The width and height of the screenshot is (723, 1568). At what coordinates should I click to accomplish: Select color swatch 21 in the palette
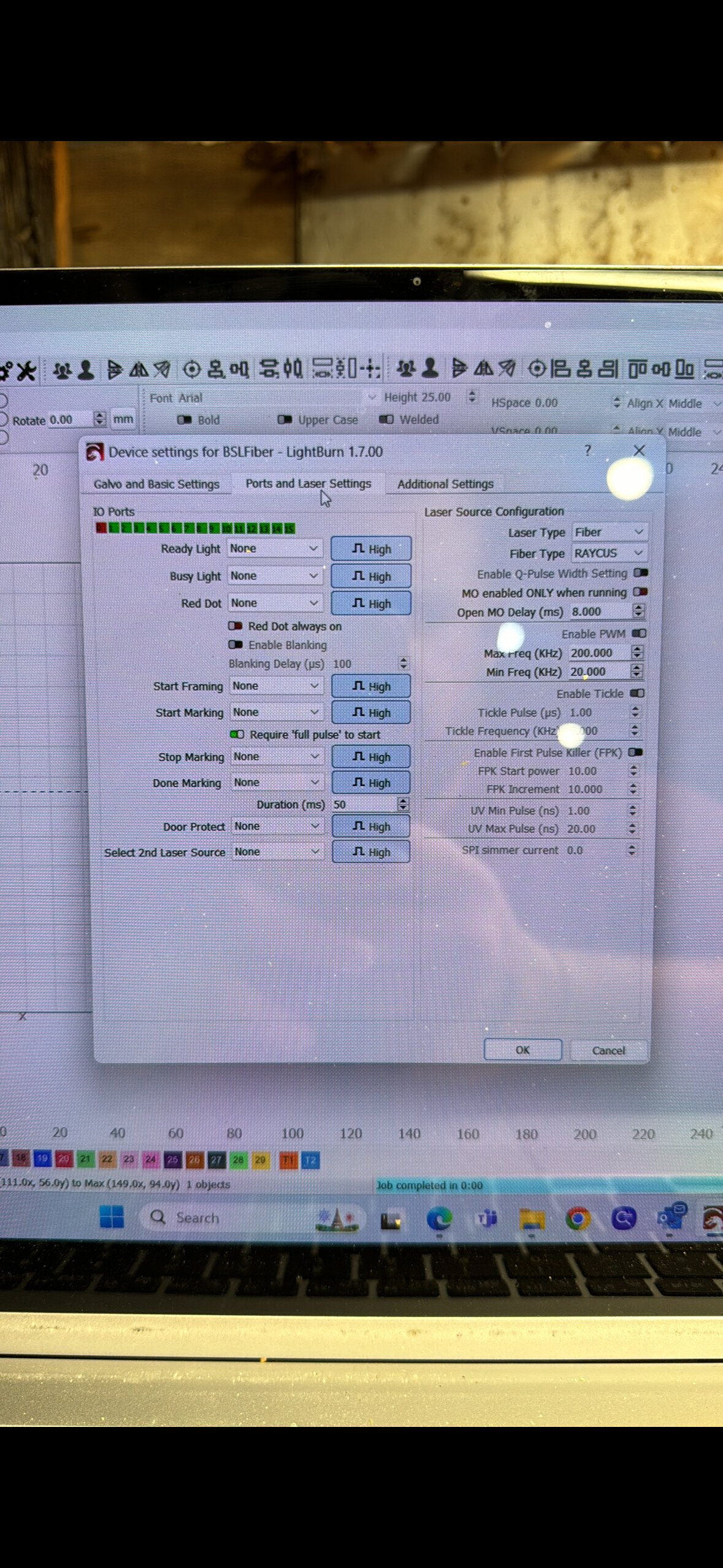click(85, 1159)
